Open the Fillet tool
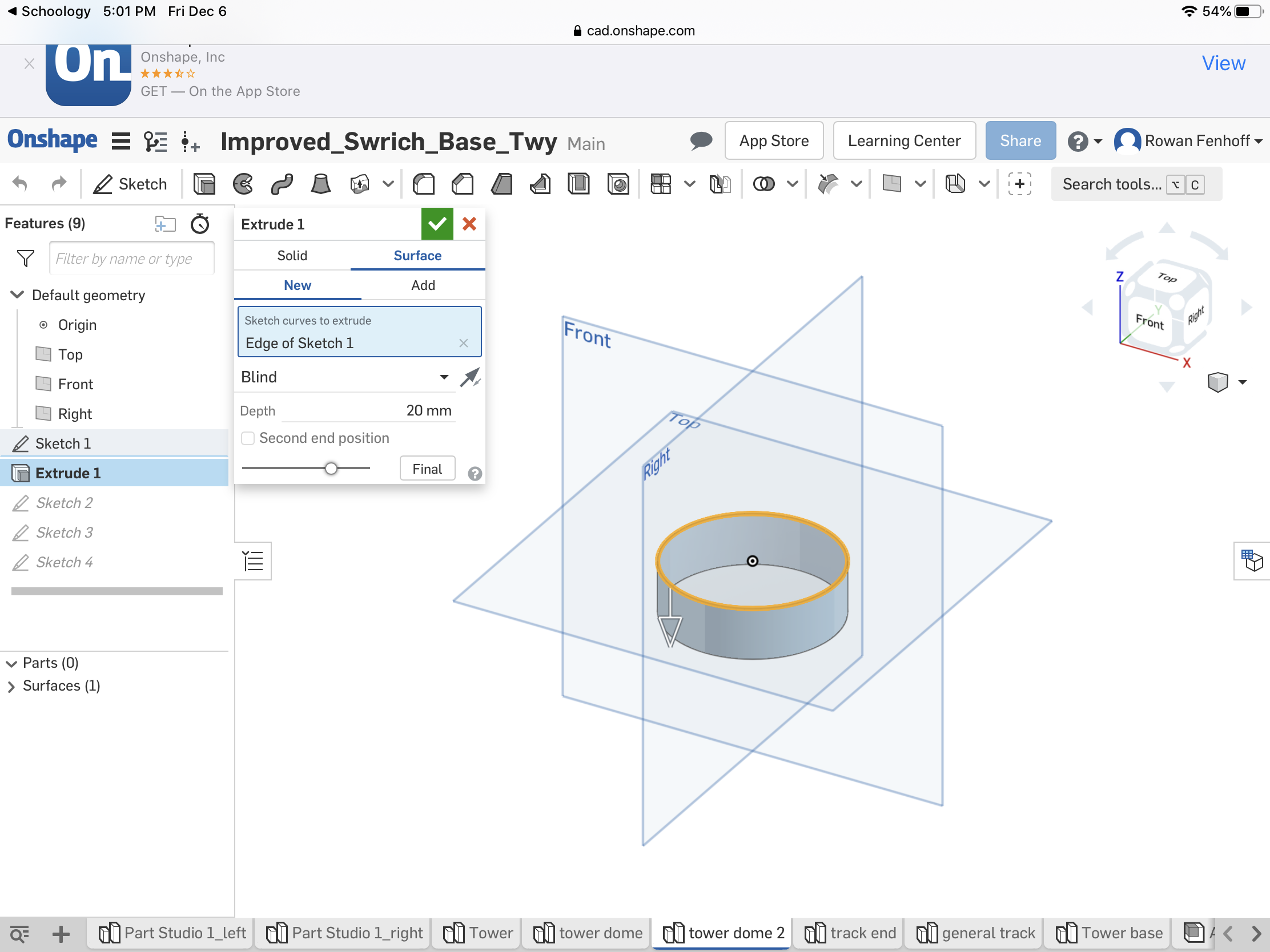This screenshot has height=952, width=1270. tap(423, 184)
